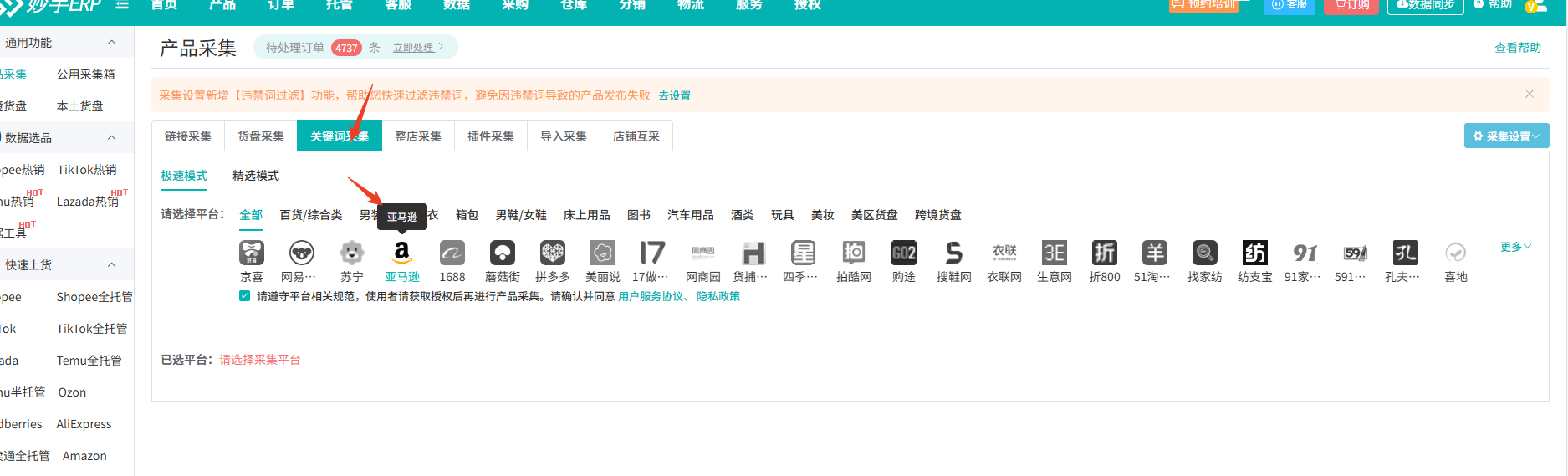Image resolution: width=1568 pixels, height=476 pixels.
Task: Filter platforms by 男鞋/女鞋 category
Action: 521,215
